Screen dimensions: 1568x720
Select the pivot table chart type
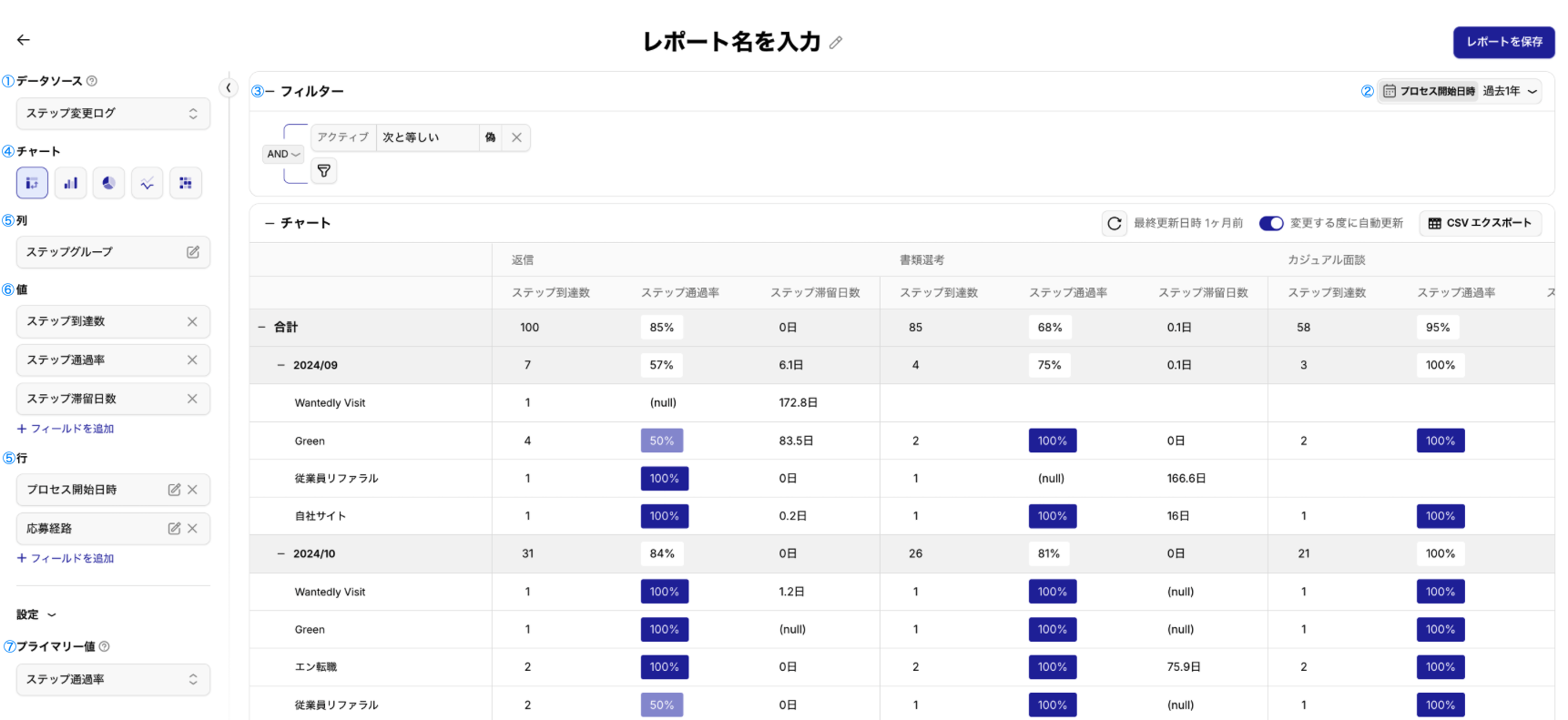32,183
